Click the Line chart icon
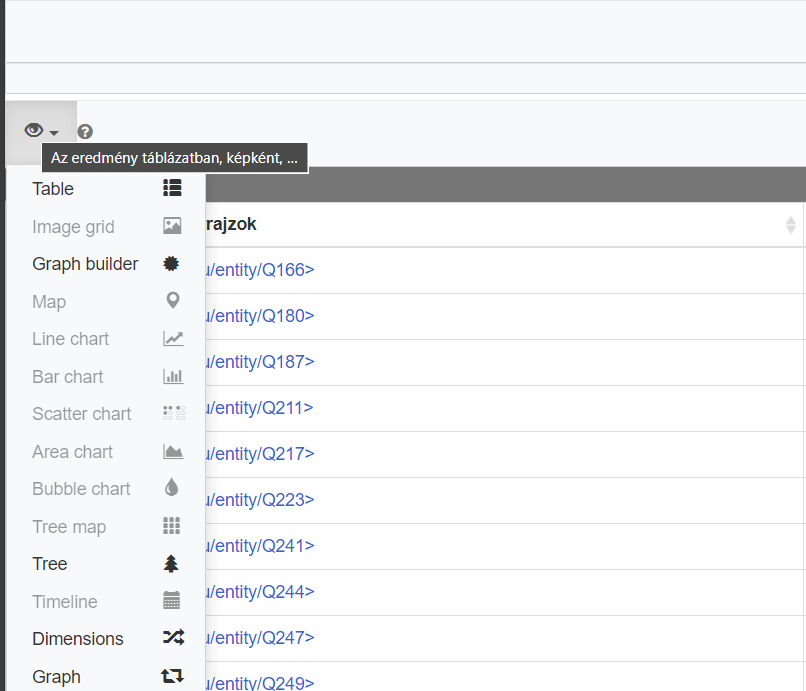Viewport: 806px width, 691px height. [x=172, y=339]
